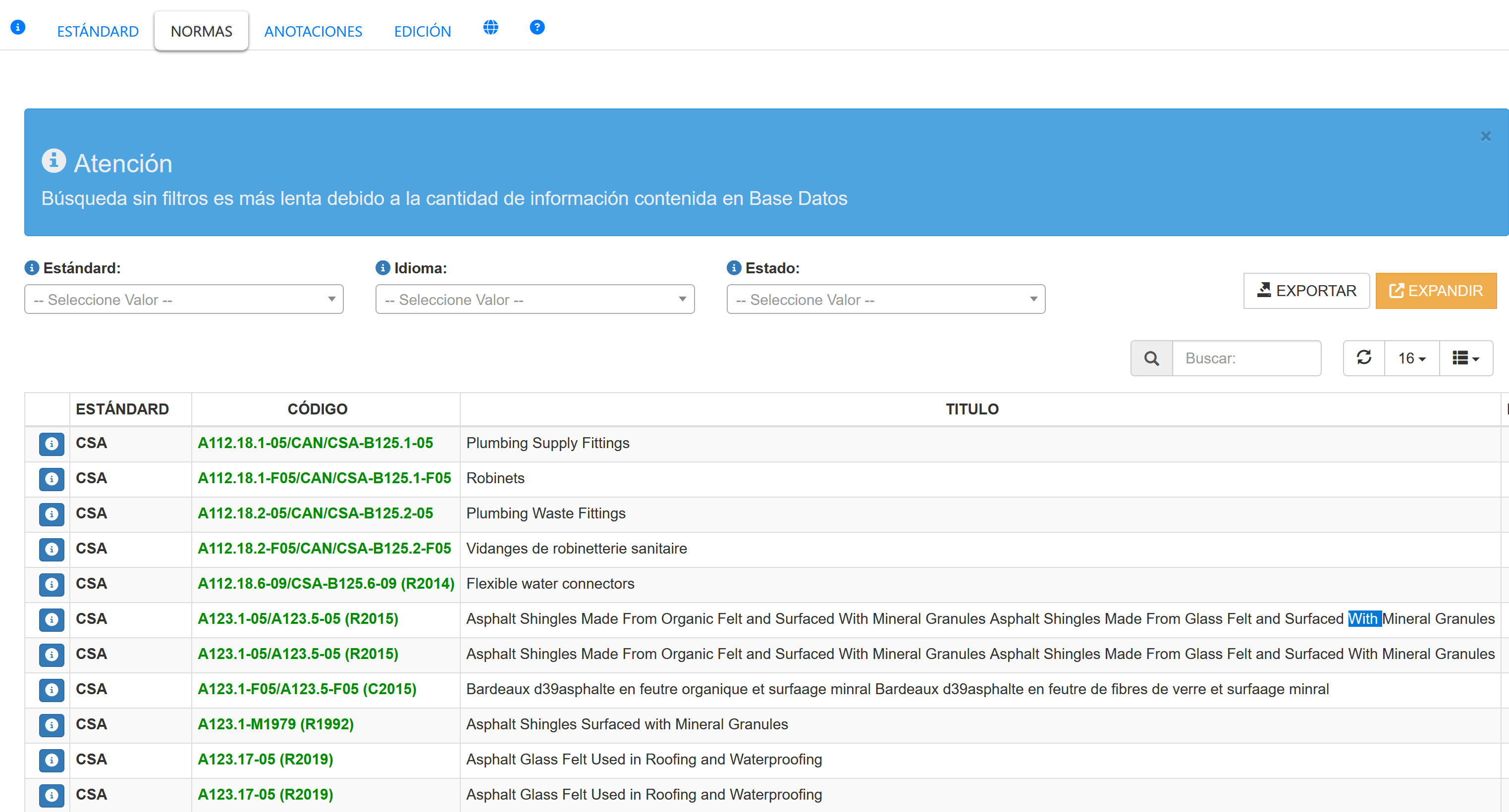Click the orange EXPANDIR button

point(1435,291)
